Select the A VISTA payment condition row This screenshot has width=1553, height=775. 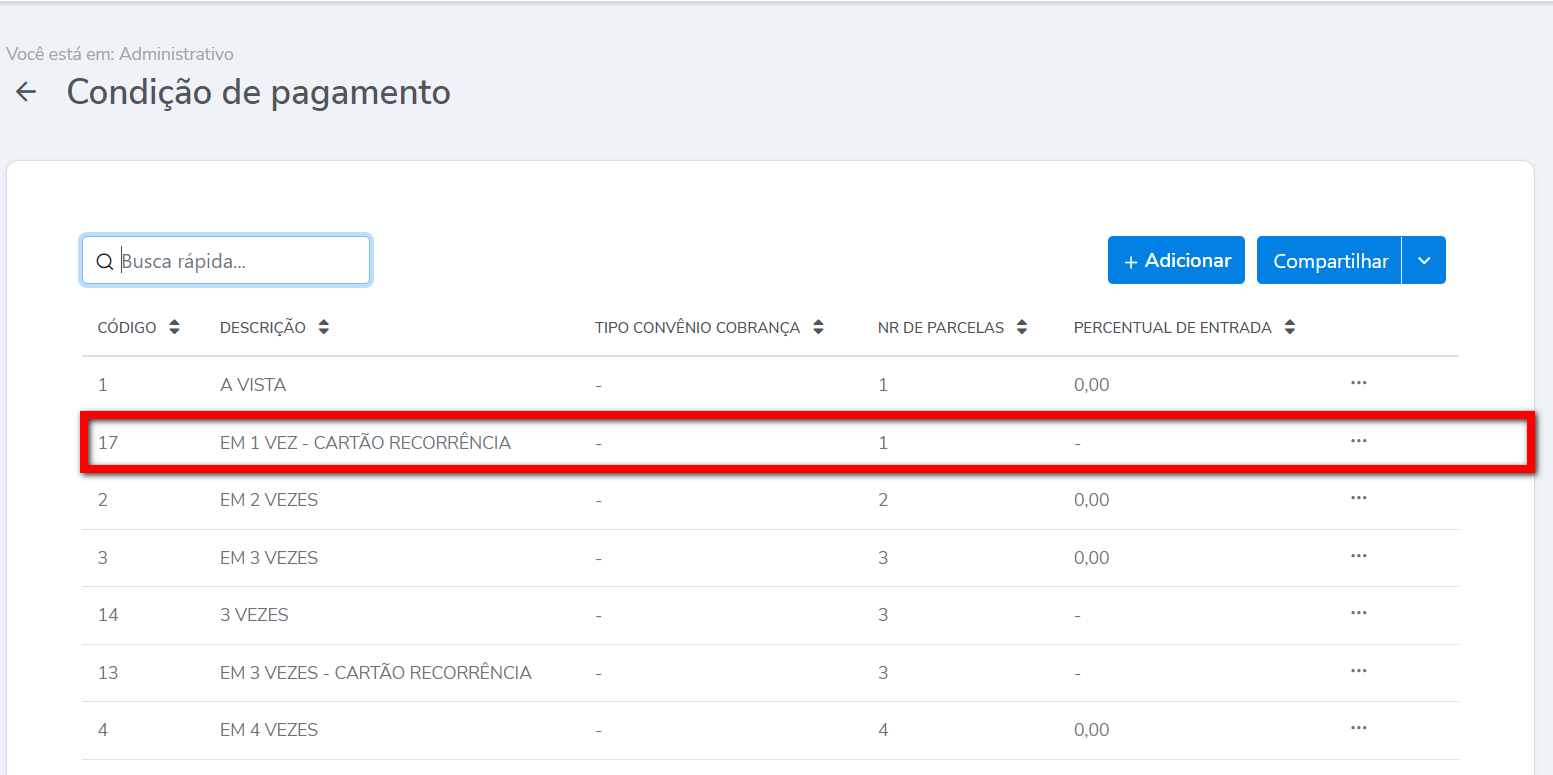(x=253, y=385)
